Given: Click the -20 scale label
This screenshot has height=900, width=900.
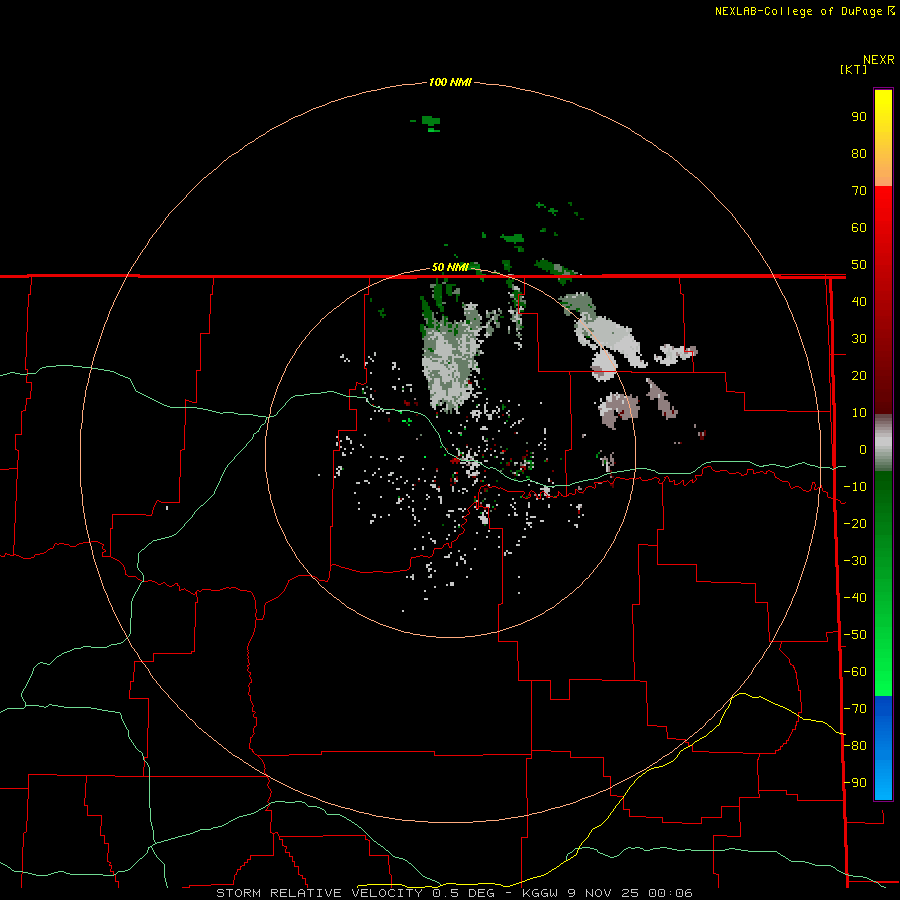Looking at the screenshot, I should click(855, 523).
